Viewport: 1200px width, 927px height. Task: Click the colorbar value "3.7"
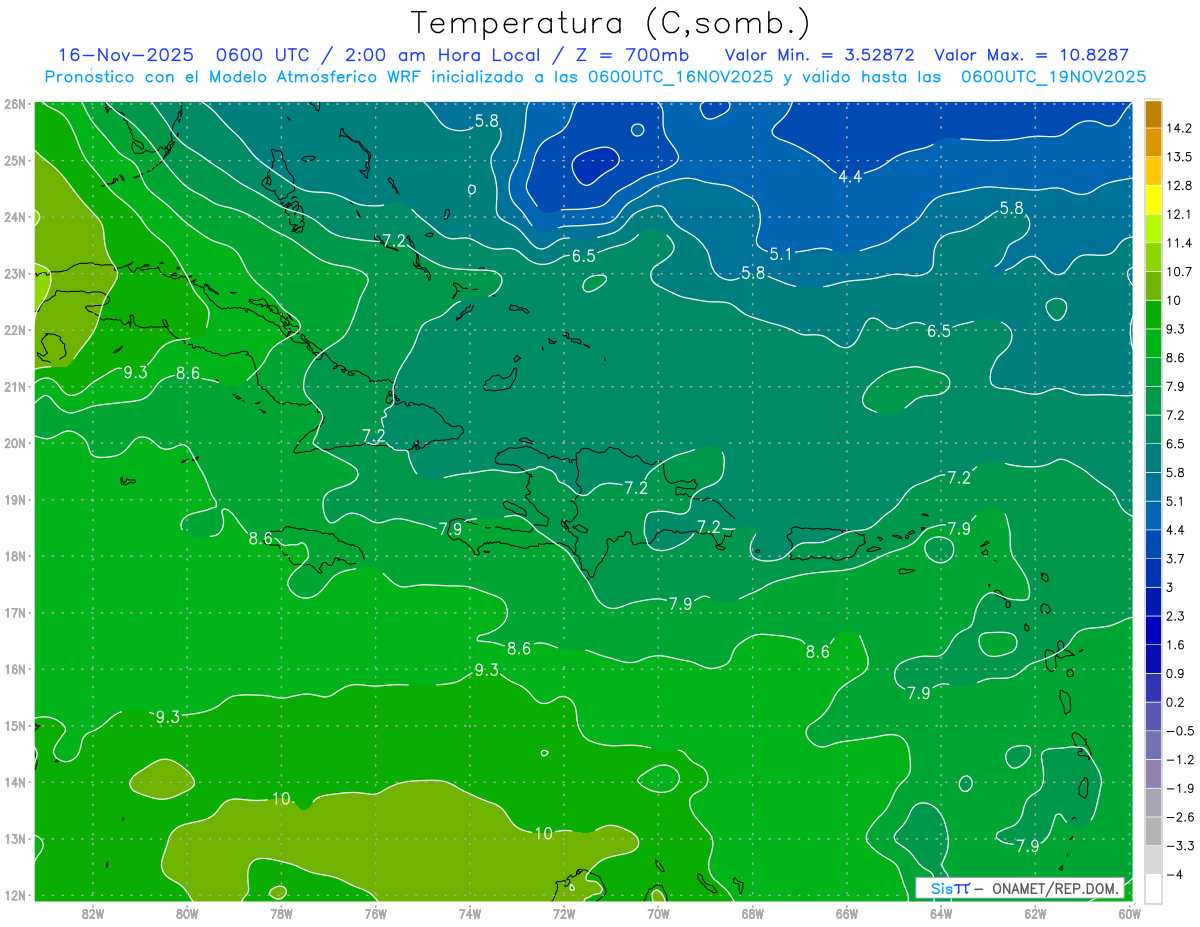[1176, 558]
